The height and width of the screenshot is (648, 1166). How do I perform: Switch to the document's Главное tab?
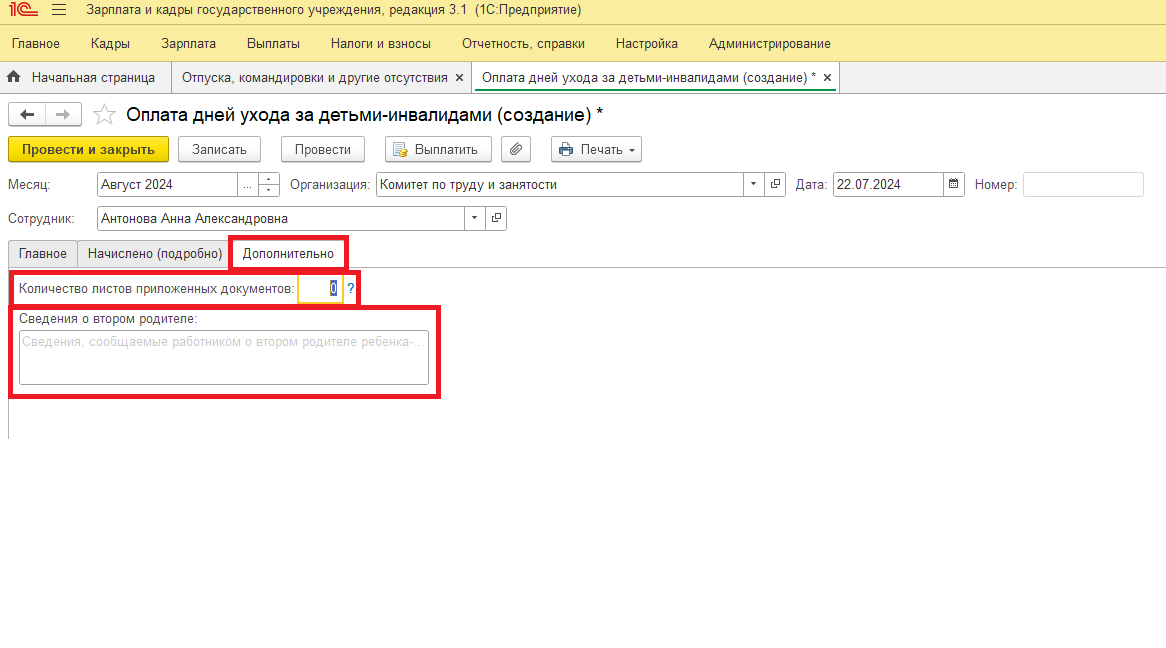coord(42,254)
